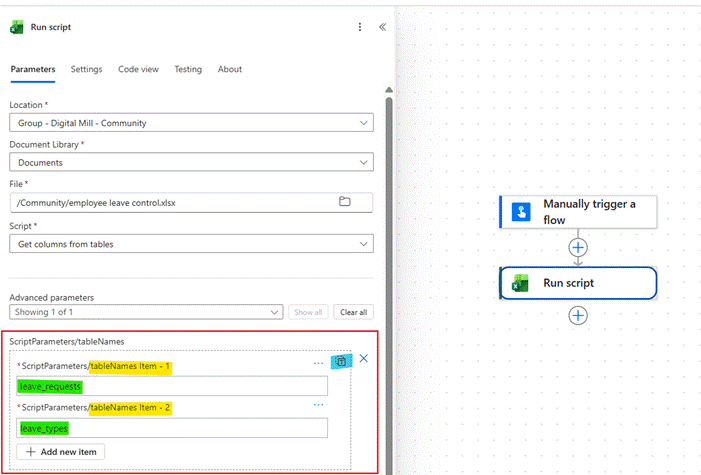Select the Manually trigger a flow node

pos(578,212)
